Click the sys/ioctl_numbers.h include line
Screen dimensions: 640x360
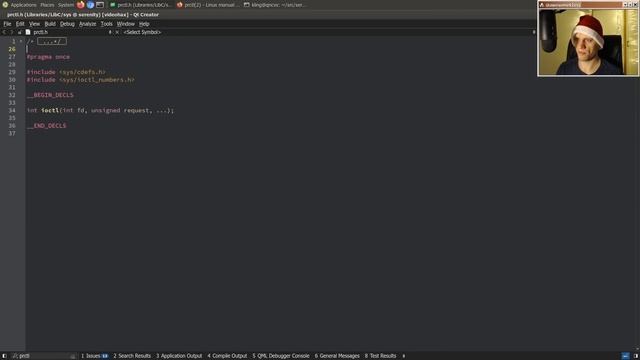coord(81,80)
